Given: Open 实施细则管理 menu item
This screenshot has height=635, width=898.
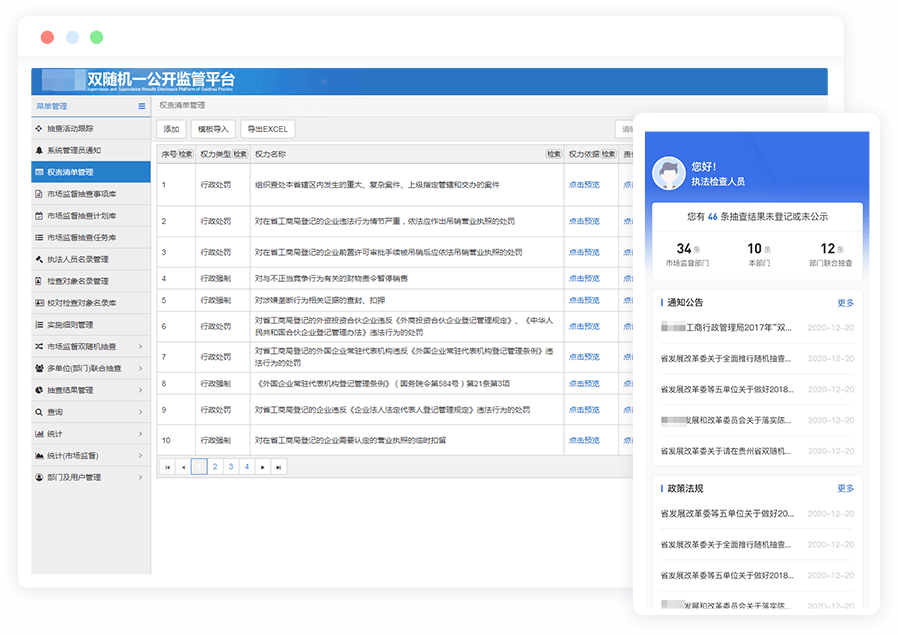Looking at the screenshot, I should [70, 325].
